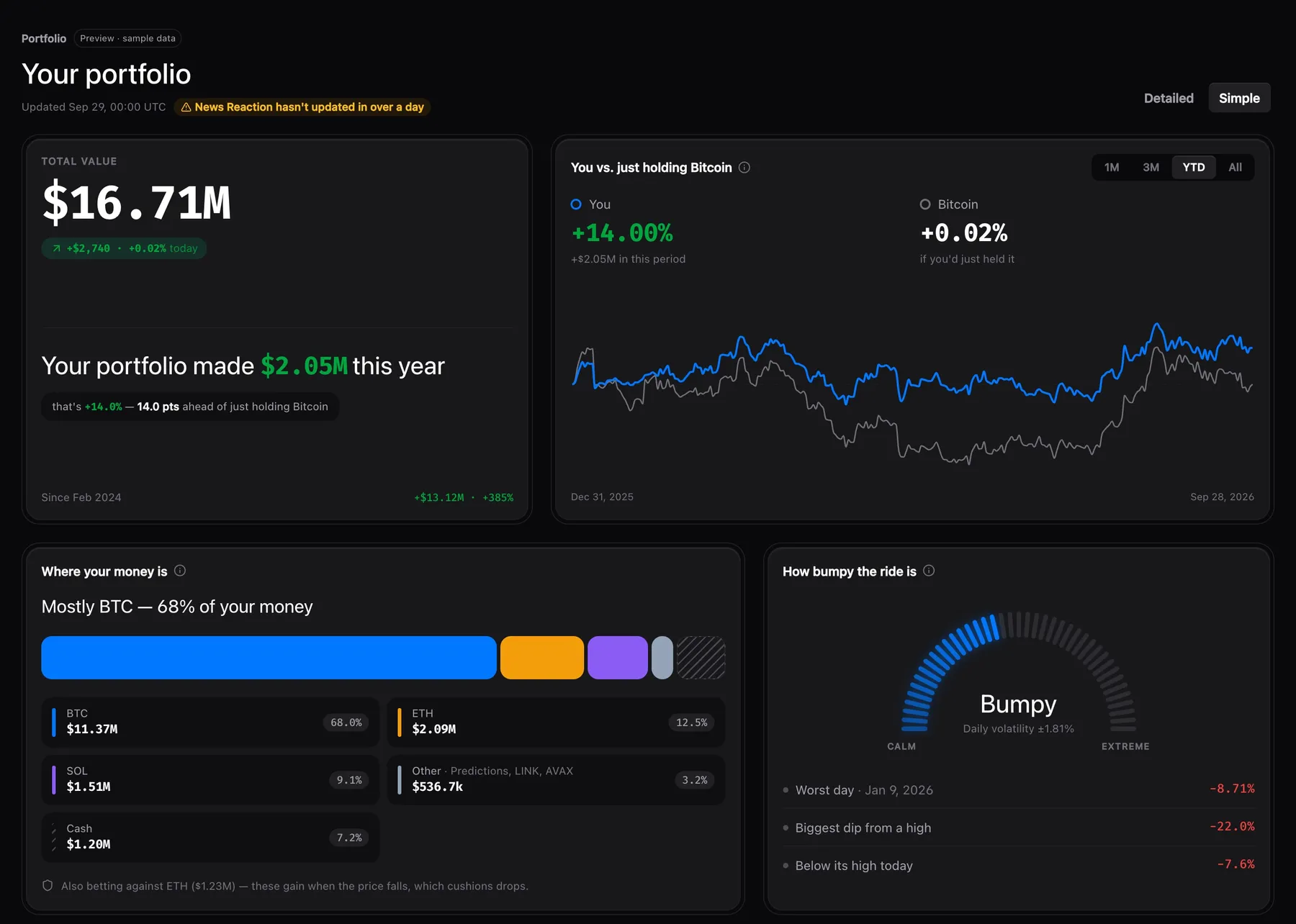Click the 'Preview · sample data' badge

pyautogui.click(x=127, y=38)
